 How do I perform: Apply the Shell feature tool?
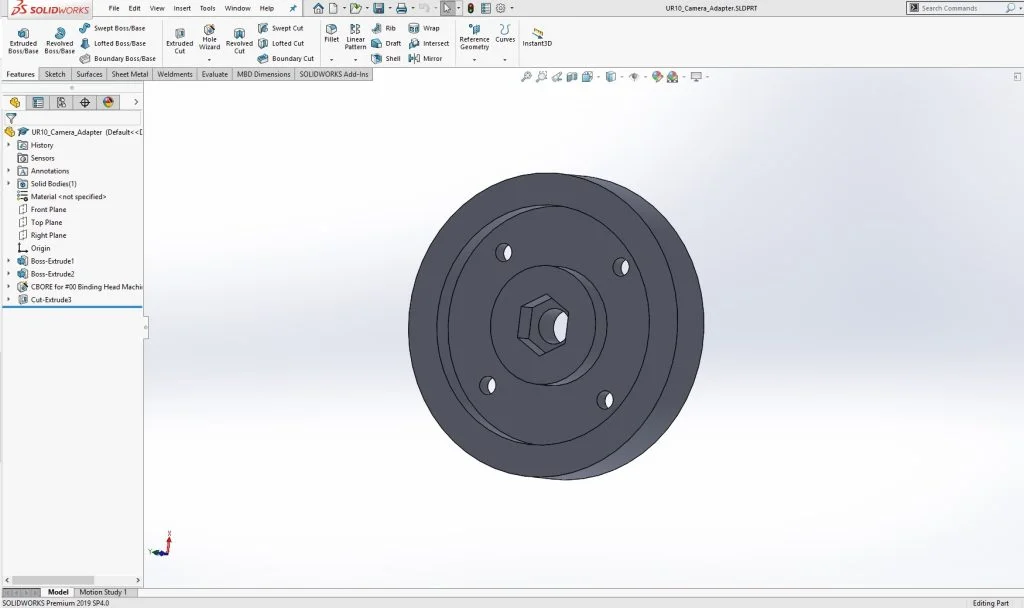tap(386, 58)
